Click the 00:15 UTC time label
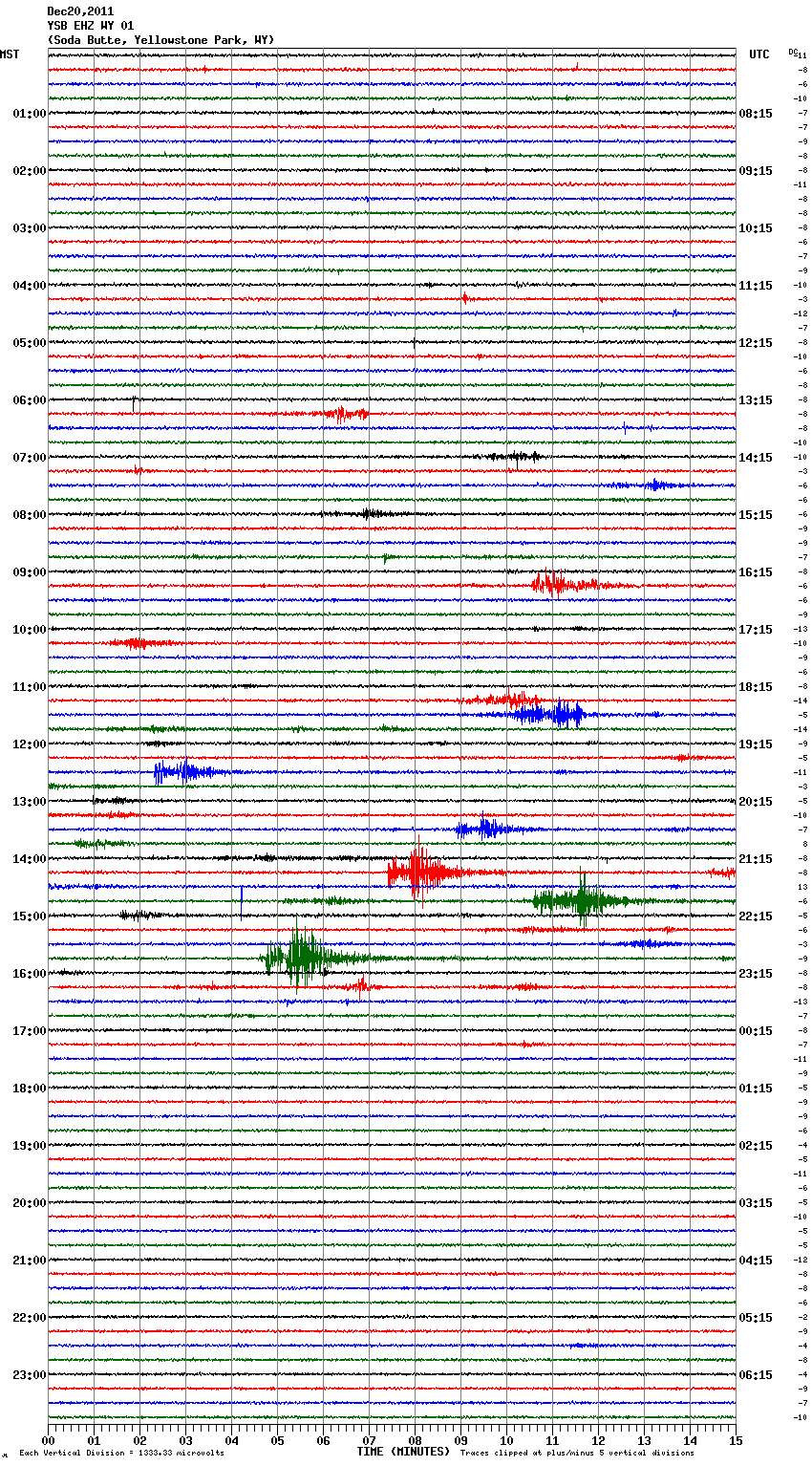Image resolution: width=812 pixels, height=1466 pixels. [756, 1031]
